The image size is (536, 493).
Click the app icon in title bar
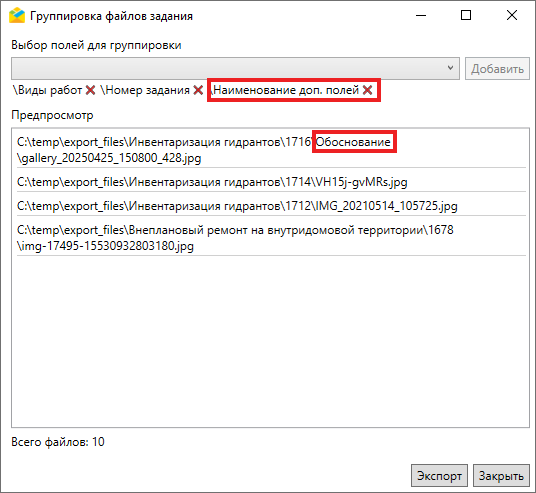(x=17, y=16)
